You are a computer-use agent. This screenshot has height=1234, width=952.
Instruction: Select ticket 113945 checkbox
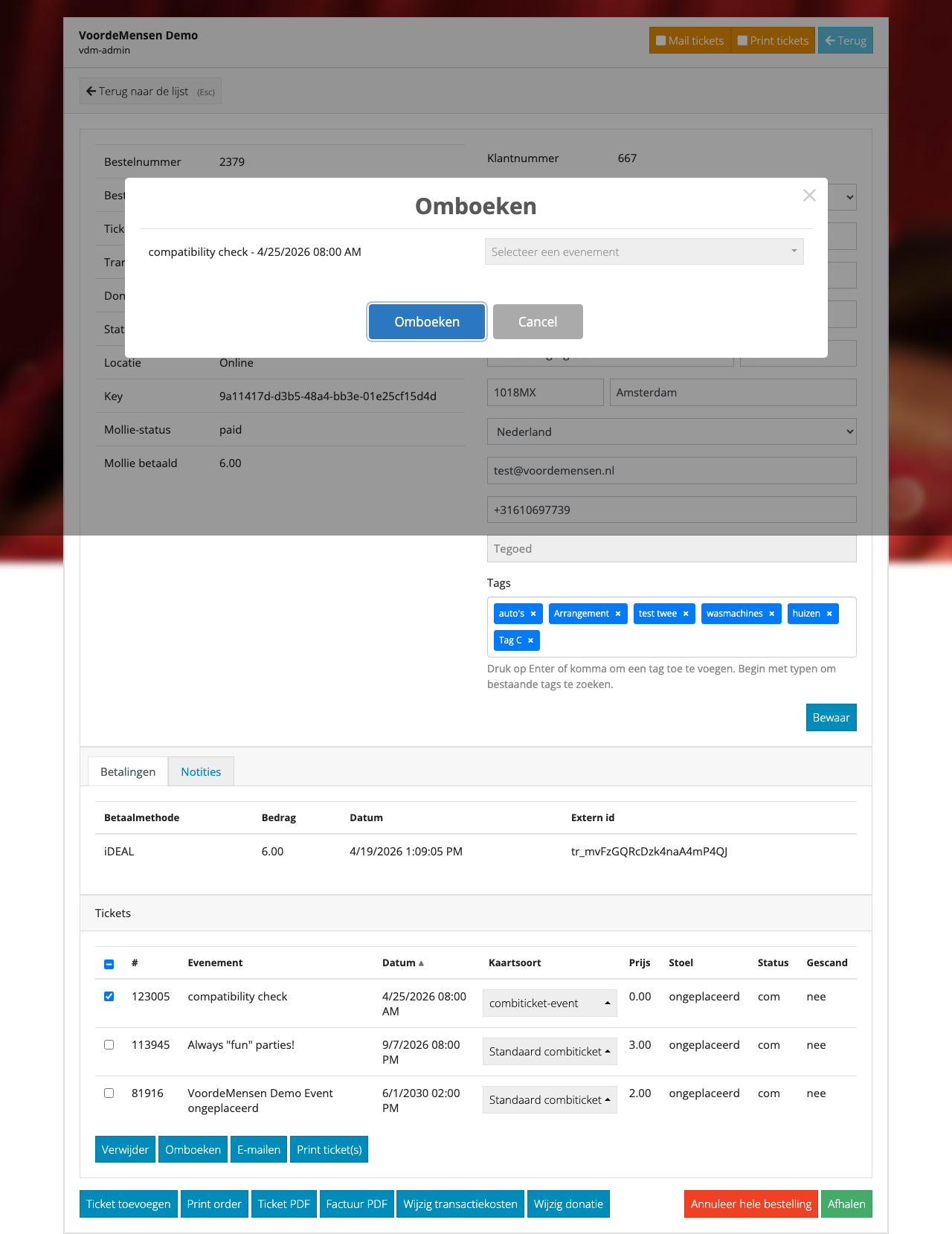109,1045
